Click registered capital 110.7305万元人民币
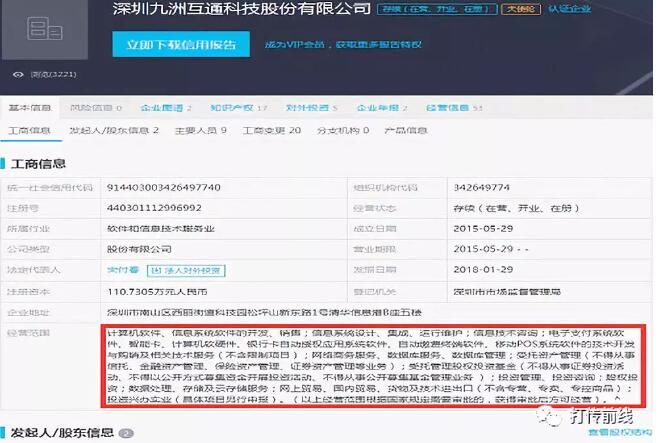Image resolution: width=662 pixels, height=443 pixels. (157, 291)
